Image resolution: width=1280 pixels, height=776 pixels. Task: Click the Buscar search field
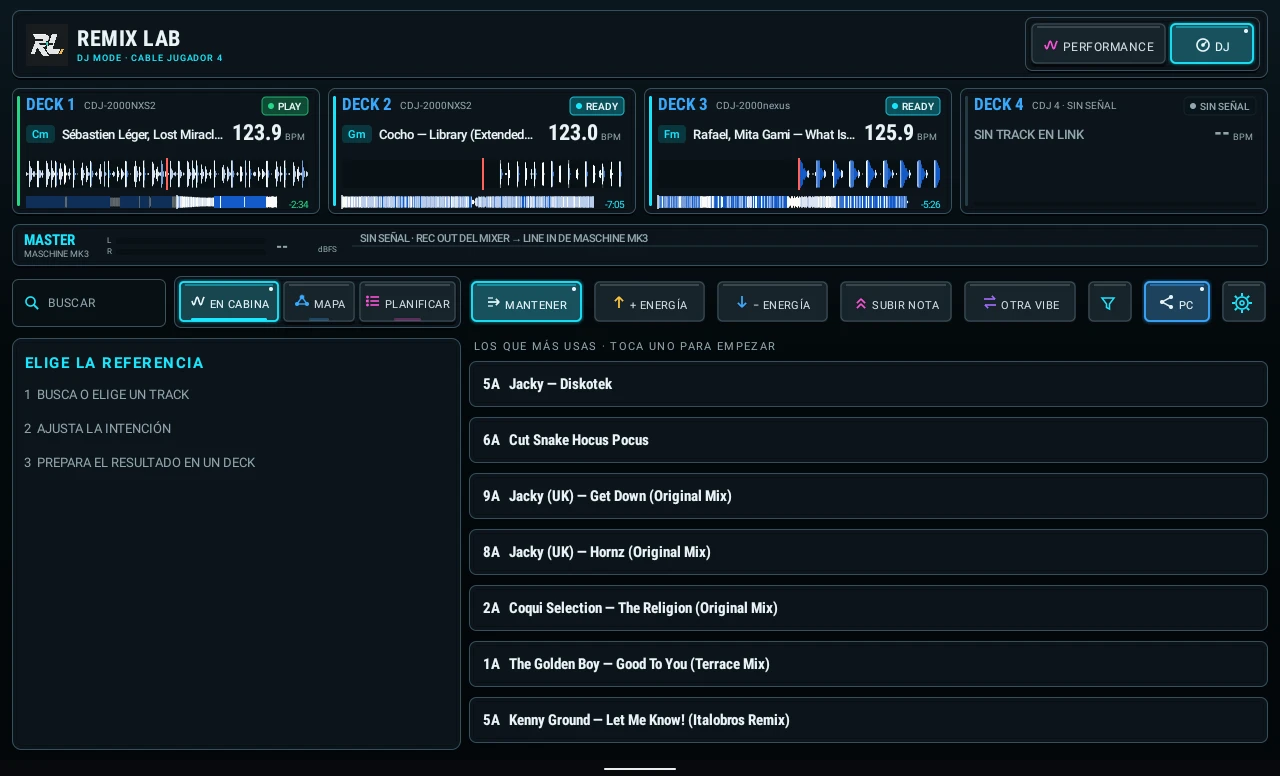pyautogui.click(x=89, y=303)
